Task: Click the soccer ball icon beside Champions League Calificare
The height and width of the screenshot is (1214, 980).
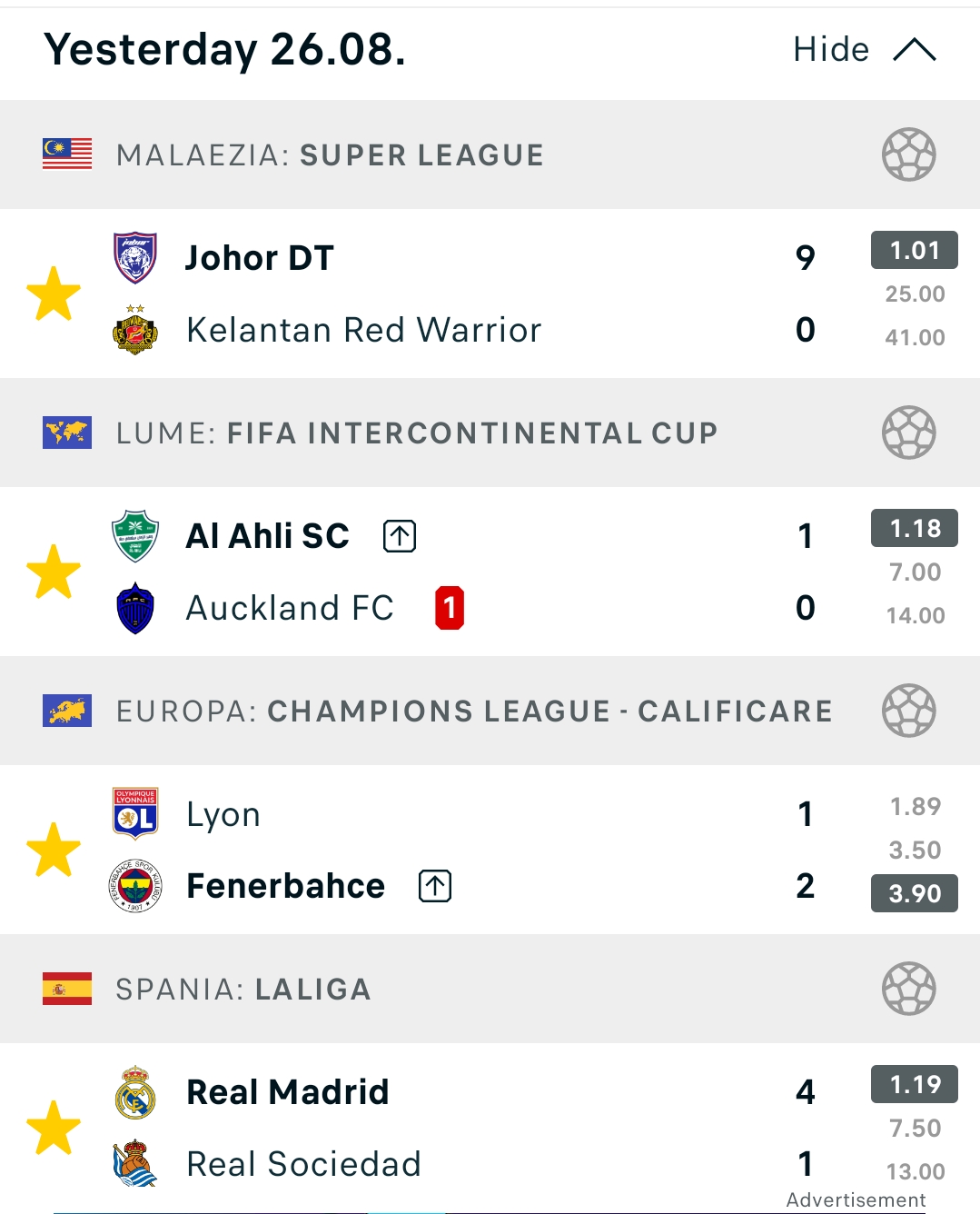Action: 909,711
